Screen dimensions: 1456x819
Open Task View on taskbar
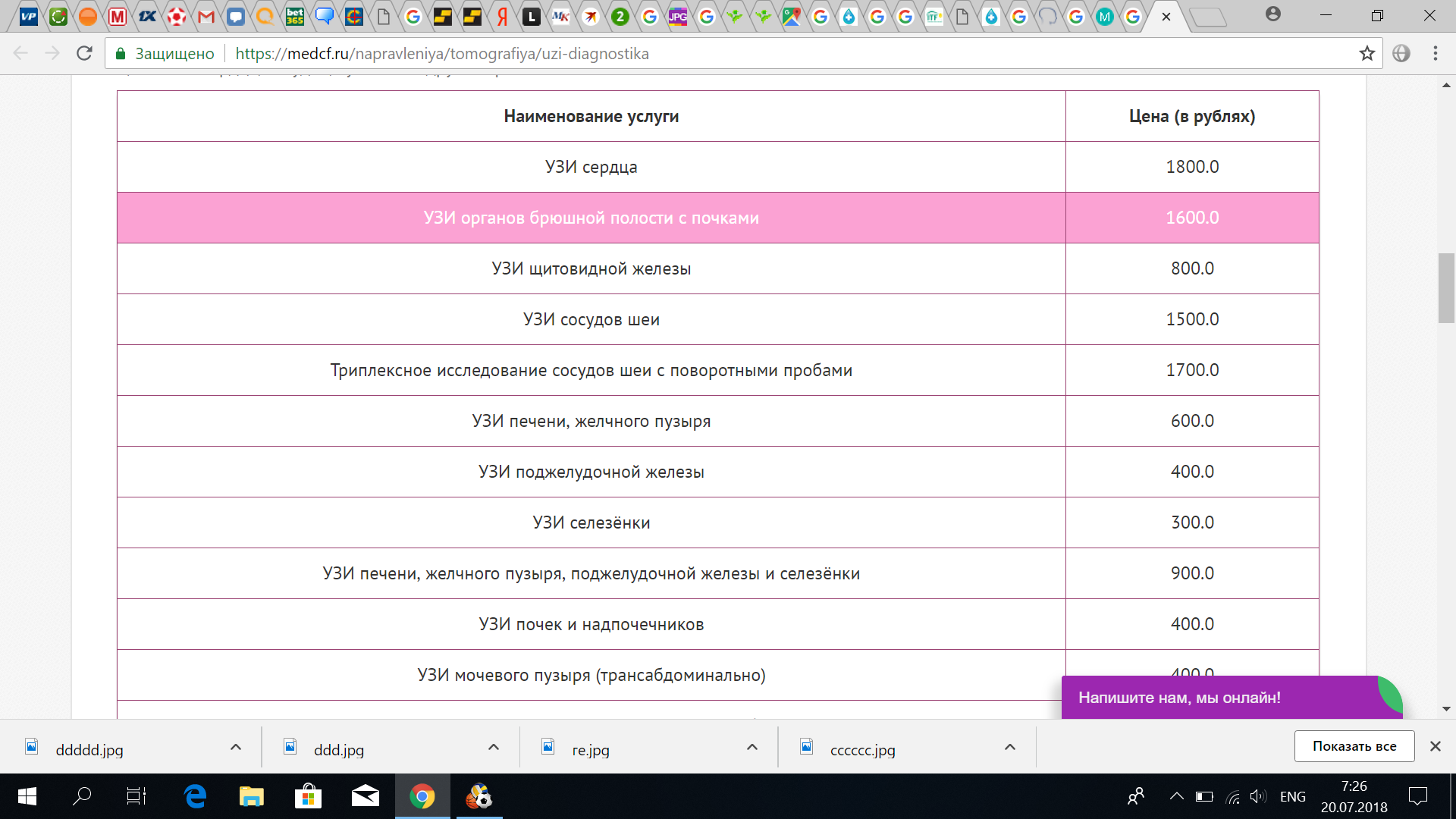[136, 796]
